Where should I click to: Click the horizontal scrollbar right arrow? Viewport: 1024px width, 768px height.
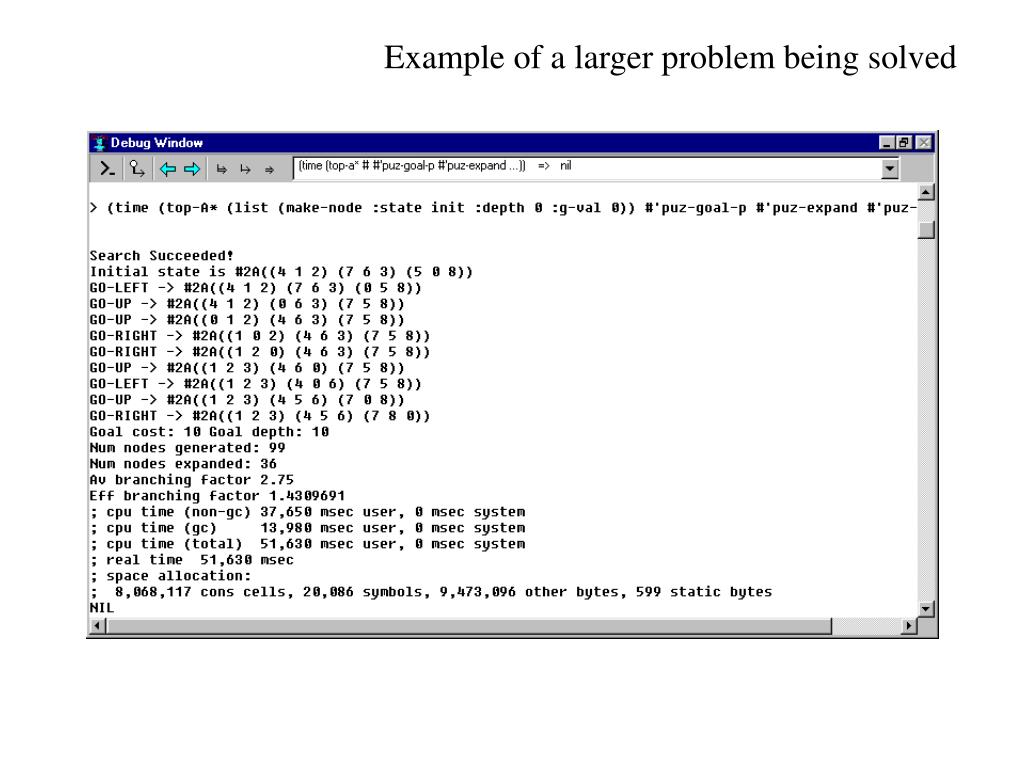coord(908,626)
